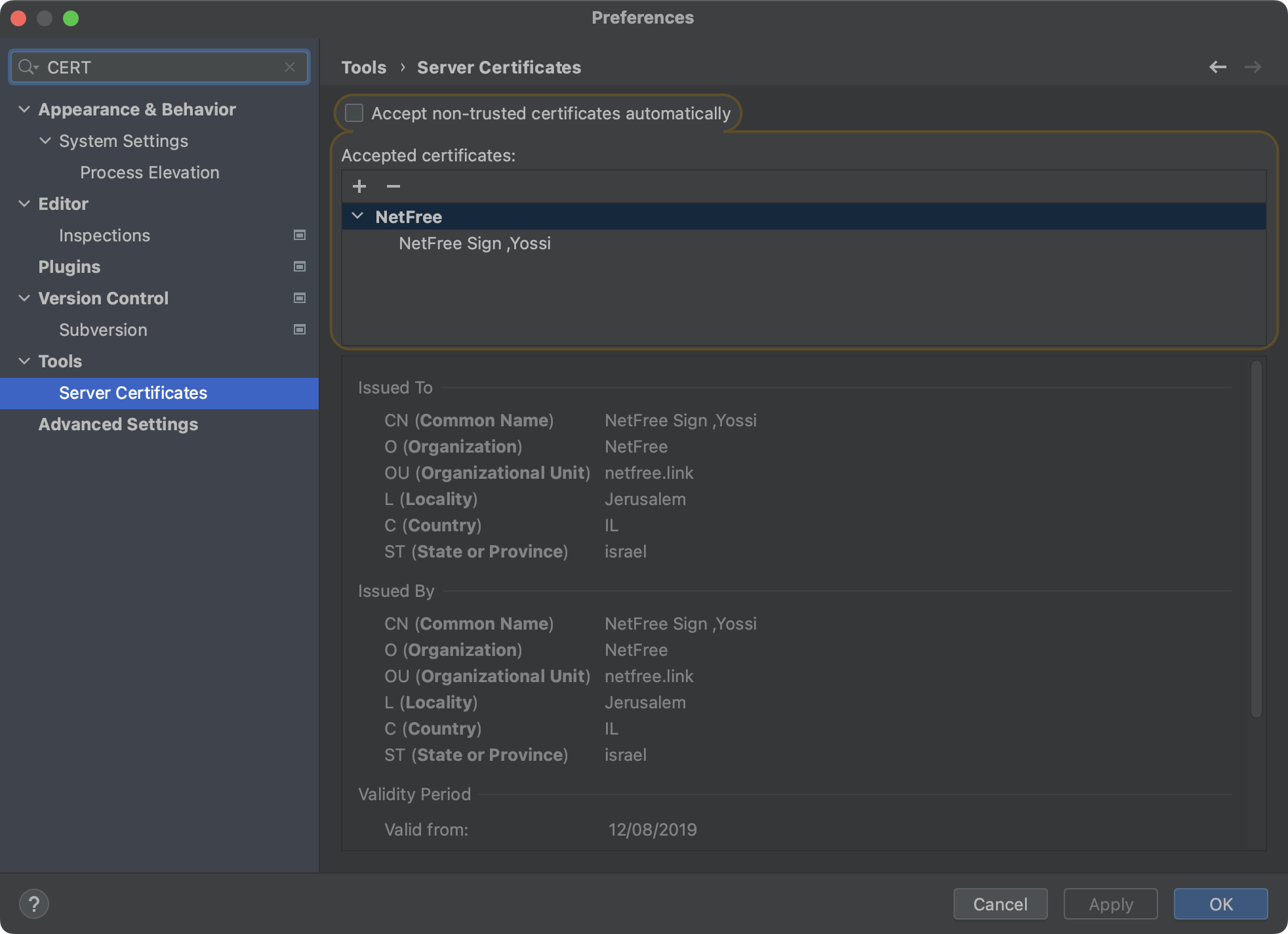Viewport: 1288px width, 934px height.
Task: Click the Server Certificates breadcrumb title
Action: point(499,67)
